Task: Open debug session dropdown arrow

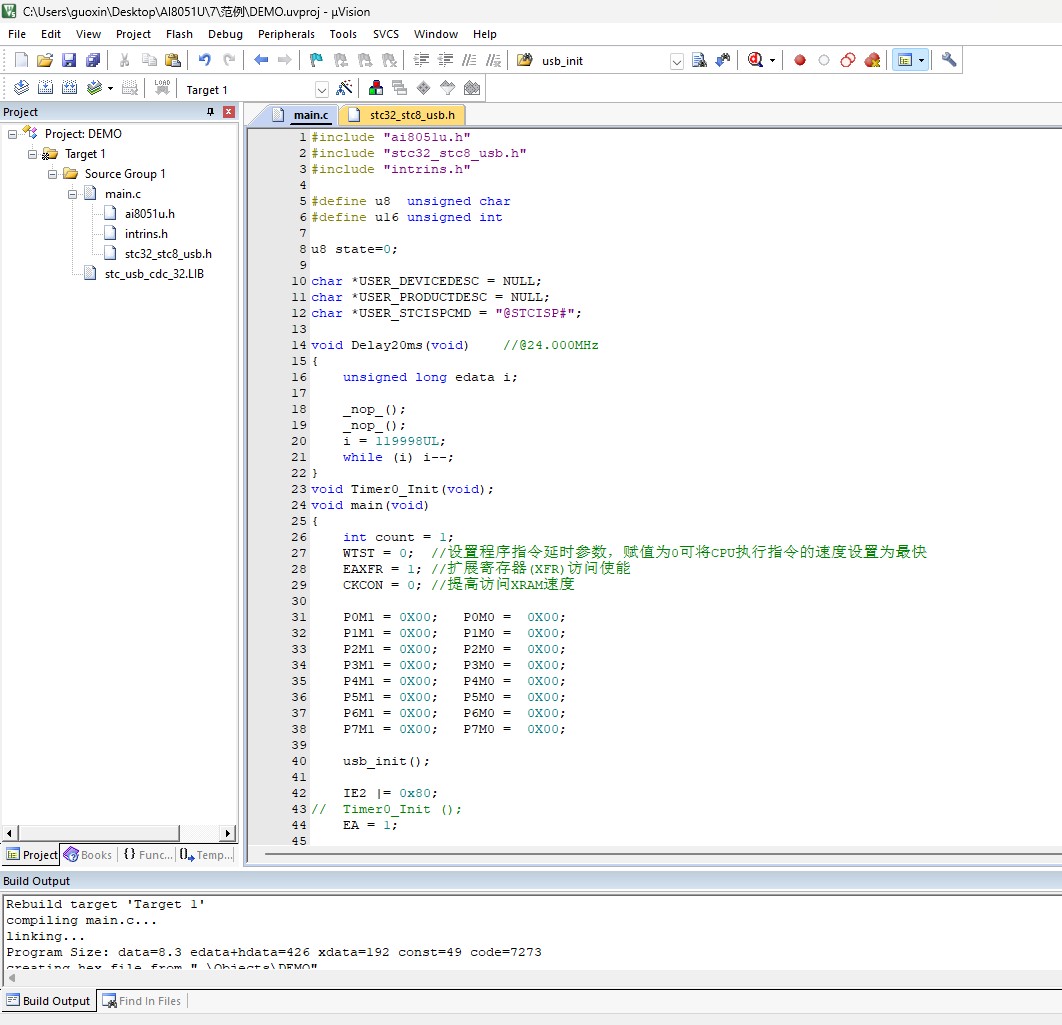Action: [x=772, y=60]
